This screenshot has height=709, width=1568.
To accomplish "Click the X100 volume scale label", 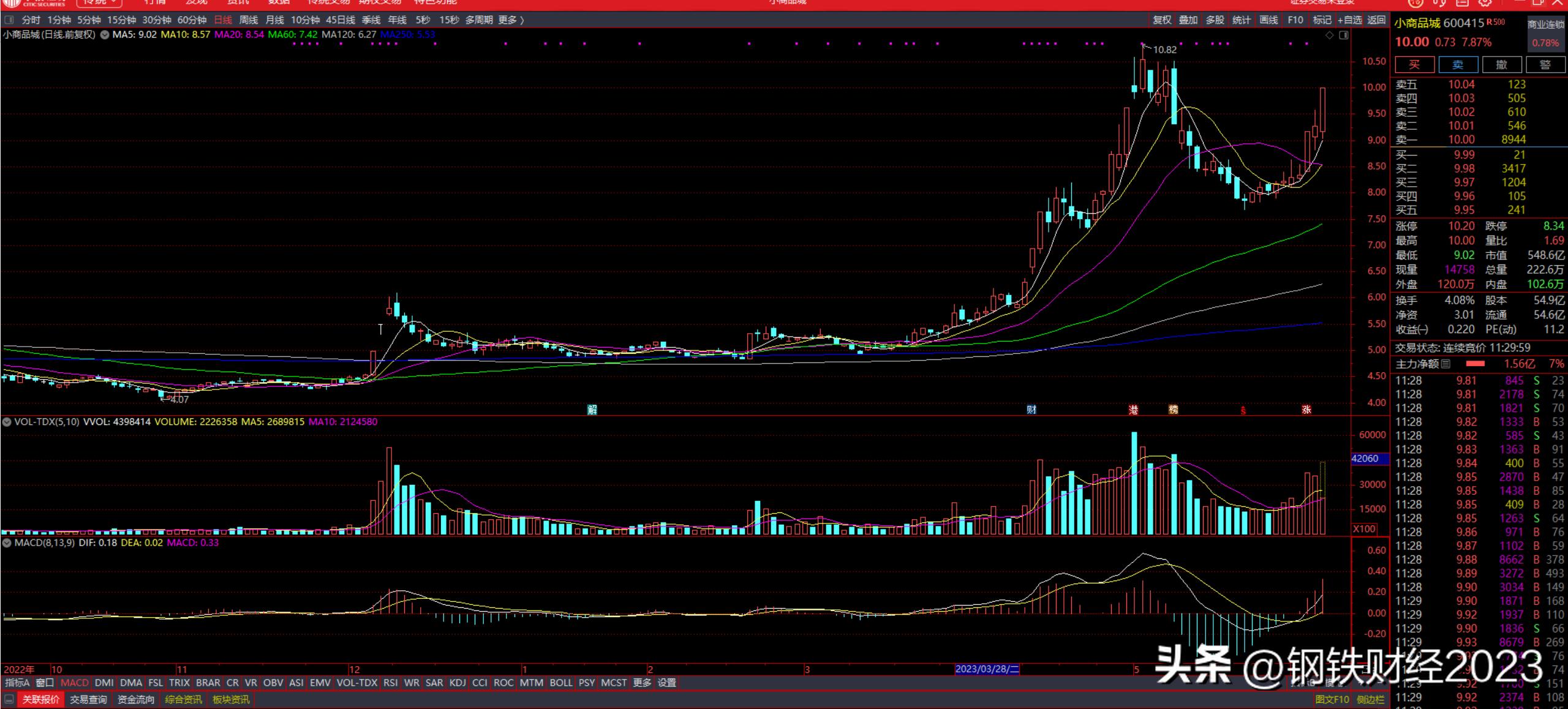I will pos(1364,529).
